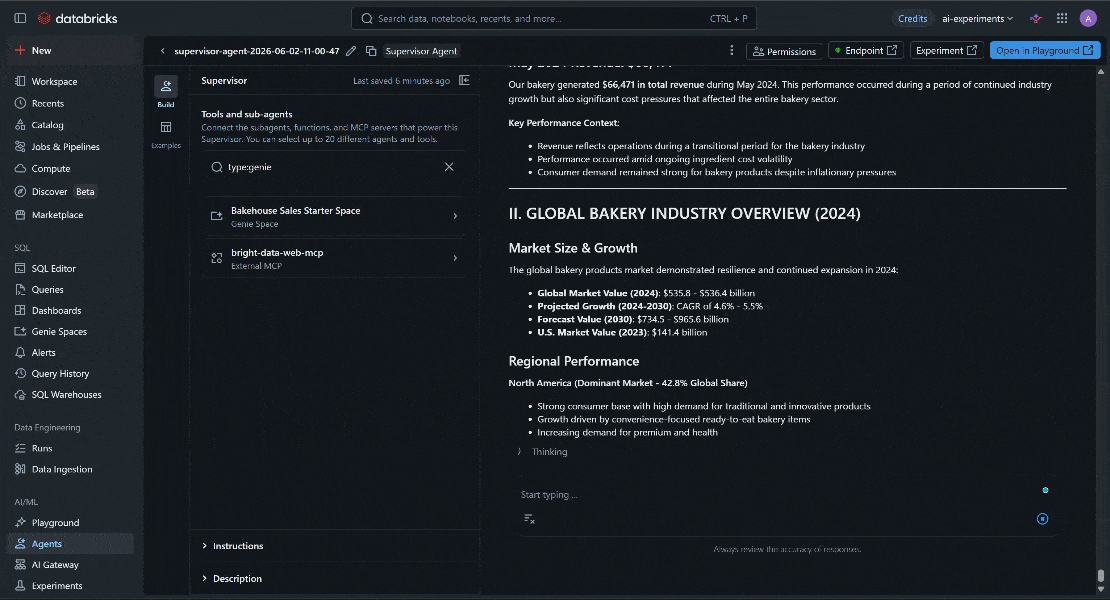Screen dimensions: 1110x600
Task: Stop the response generation button
Action: click(x=1042, y=519)
